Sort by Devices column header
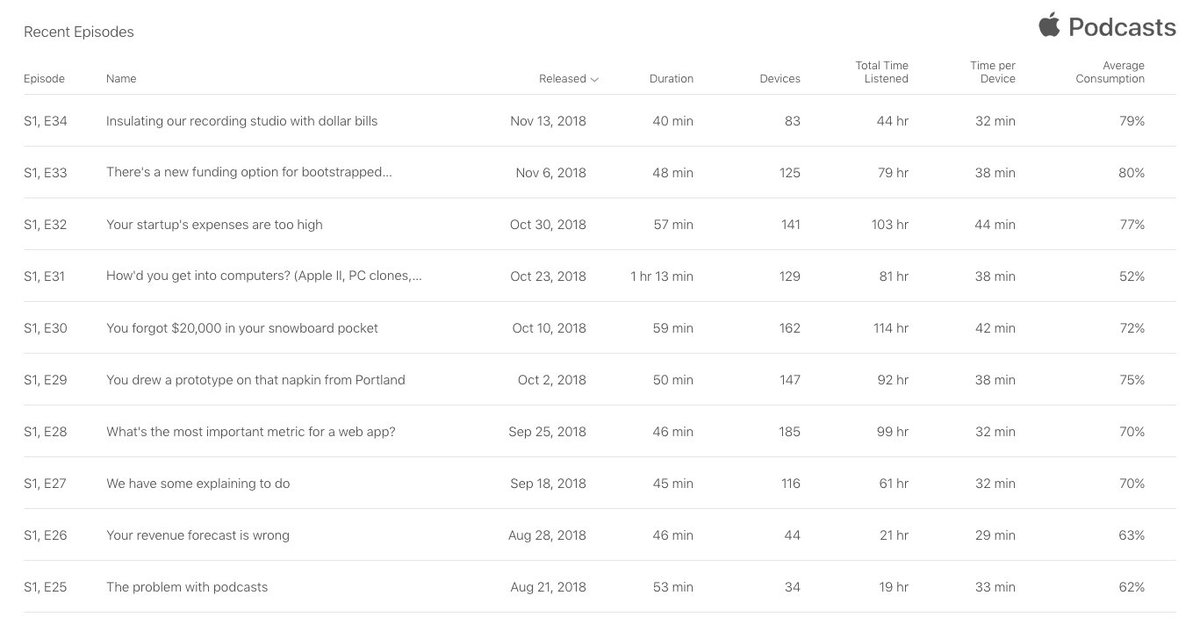The image size is (1200, 624). pos(780,79)
